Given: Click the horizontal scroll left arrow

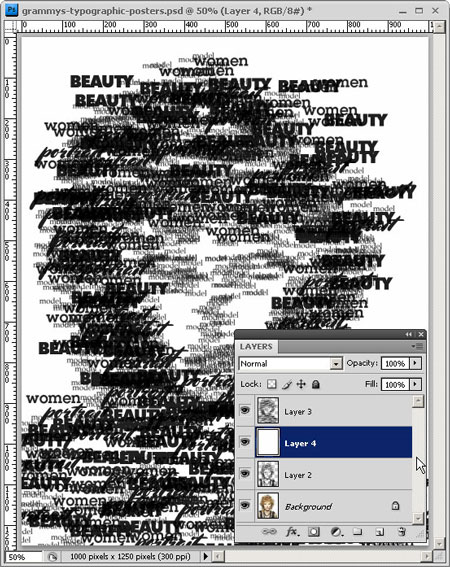Looking at the screenshot, I should pos(218,557).
